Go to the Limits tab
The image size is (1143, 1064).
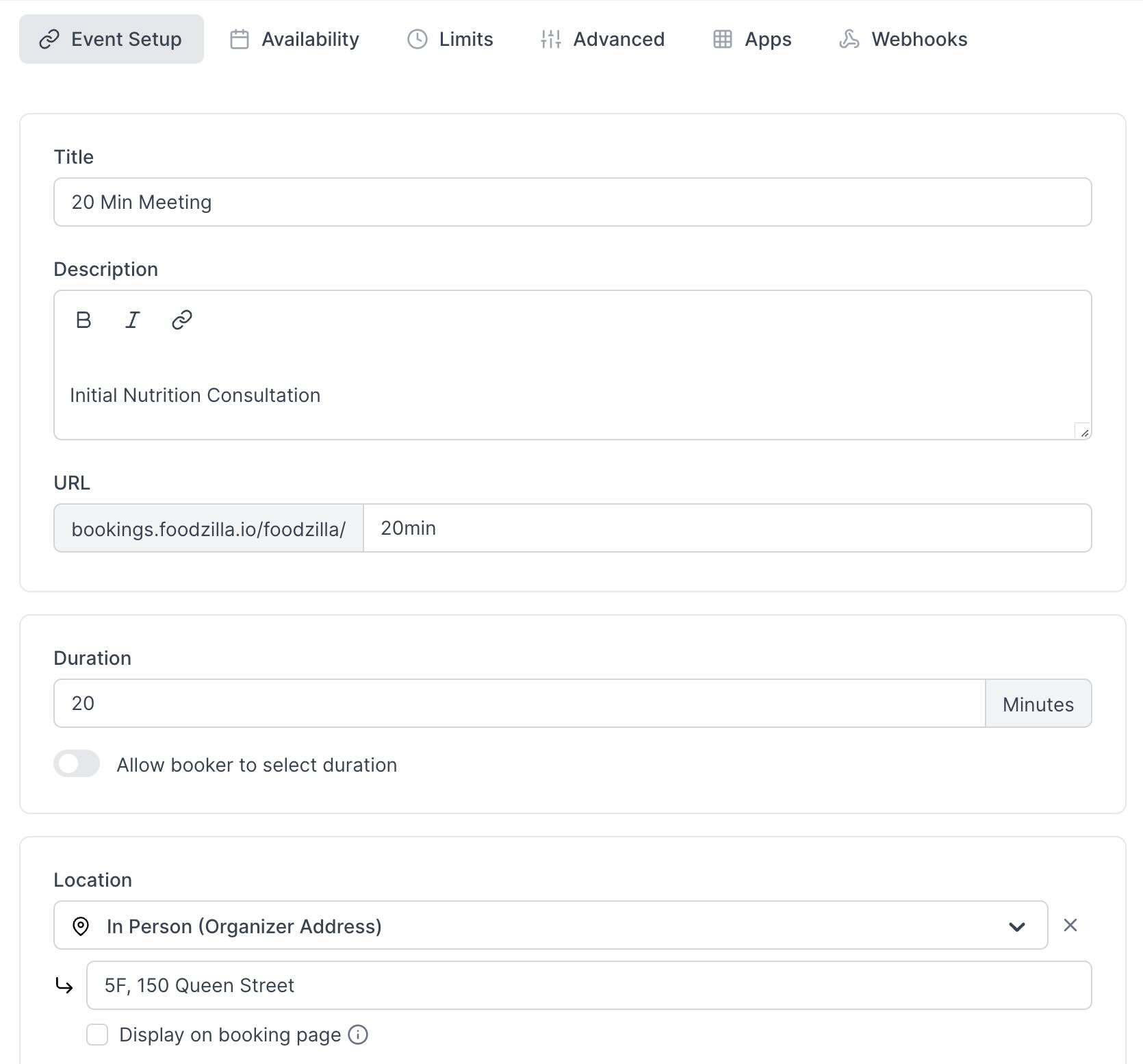(450, 39)
